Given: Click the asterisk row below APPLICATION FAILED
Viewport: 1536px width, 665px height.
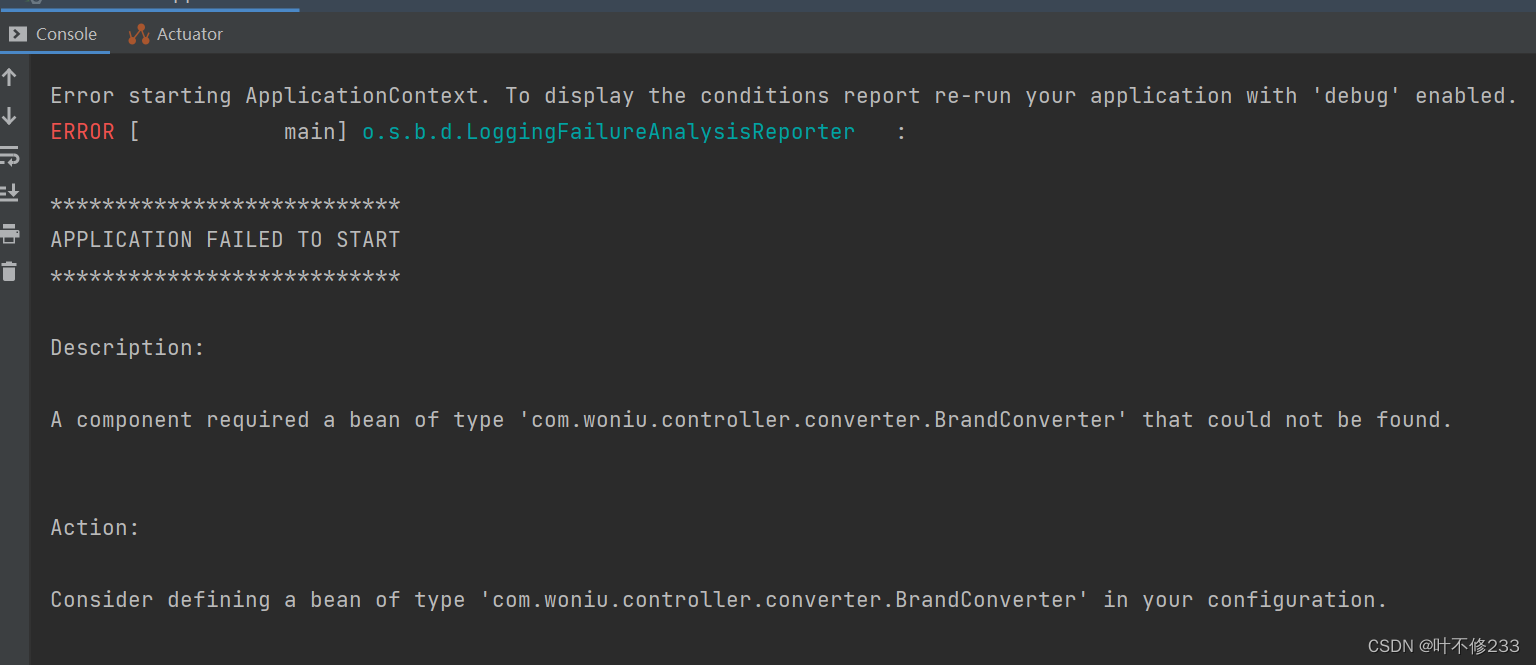Looking at the screenshot, I should coord(225,277).
